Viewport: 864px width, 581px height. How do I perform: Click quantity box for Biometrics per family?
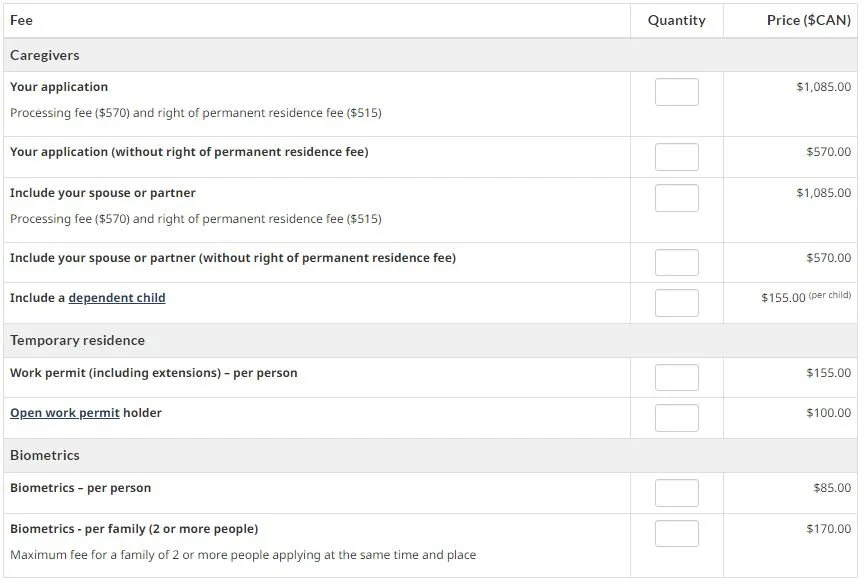(676, 534)
